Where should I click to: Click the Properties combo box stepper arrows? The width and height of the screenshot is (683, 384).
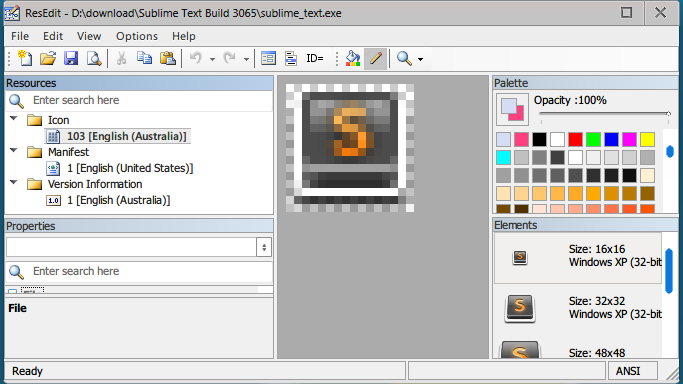pos(264,247)
